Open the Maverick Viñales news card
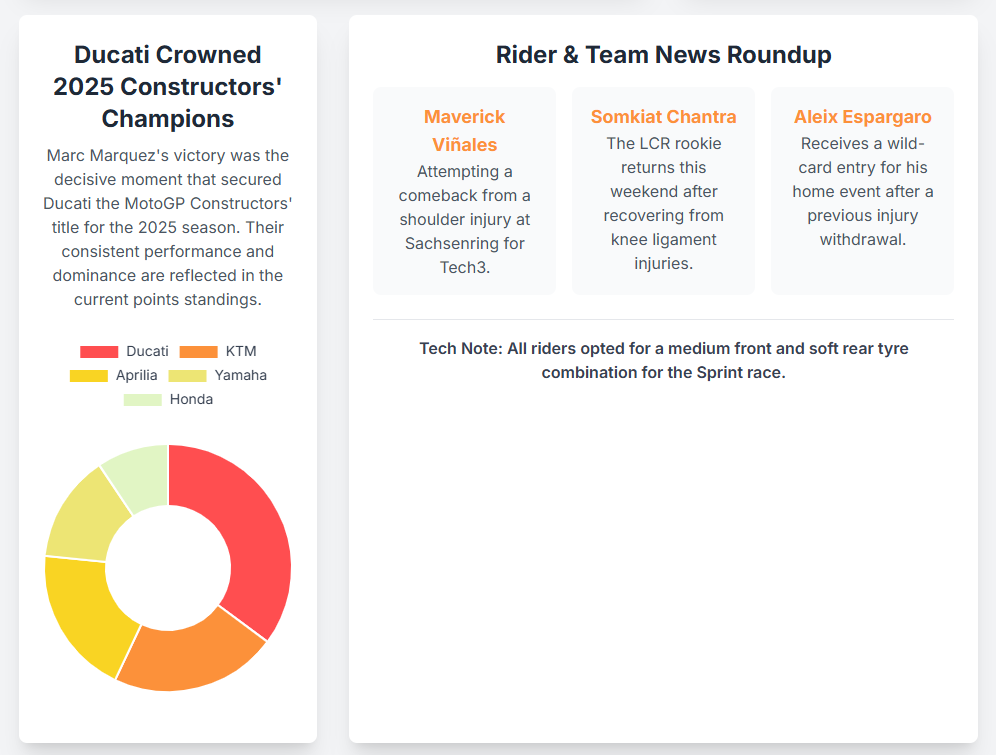 coord(464,190)
